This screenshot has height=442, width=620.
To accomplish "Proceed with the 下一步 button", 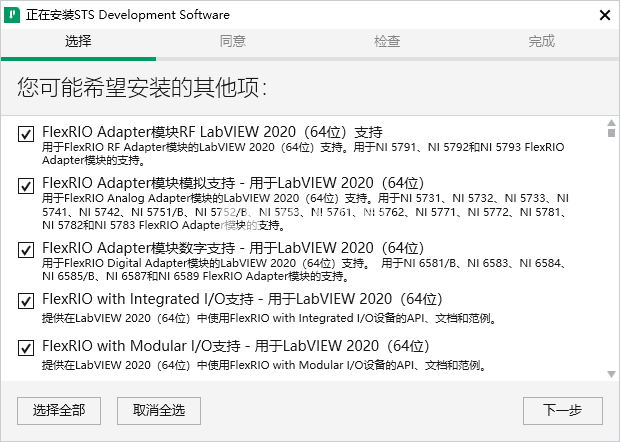I will (563, 411).
